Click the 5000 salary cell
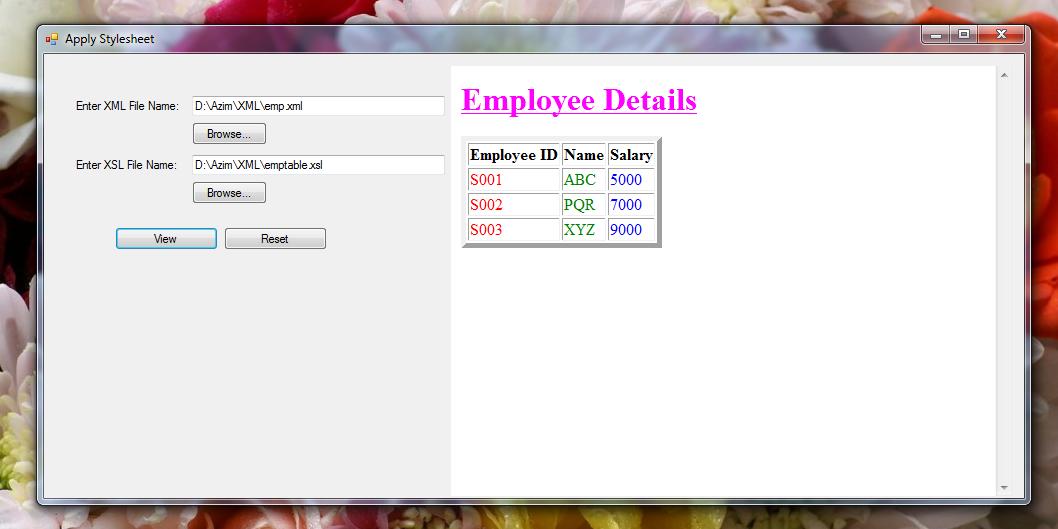Viewport: 1058px width, 529px height. pos(632,180)
